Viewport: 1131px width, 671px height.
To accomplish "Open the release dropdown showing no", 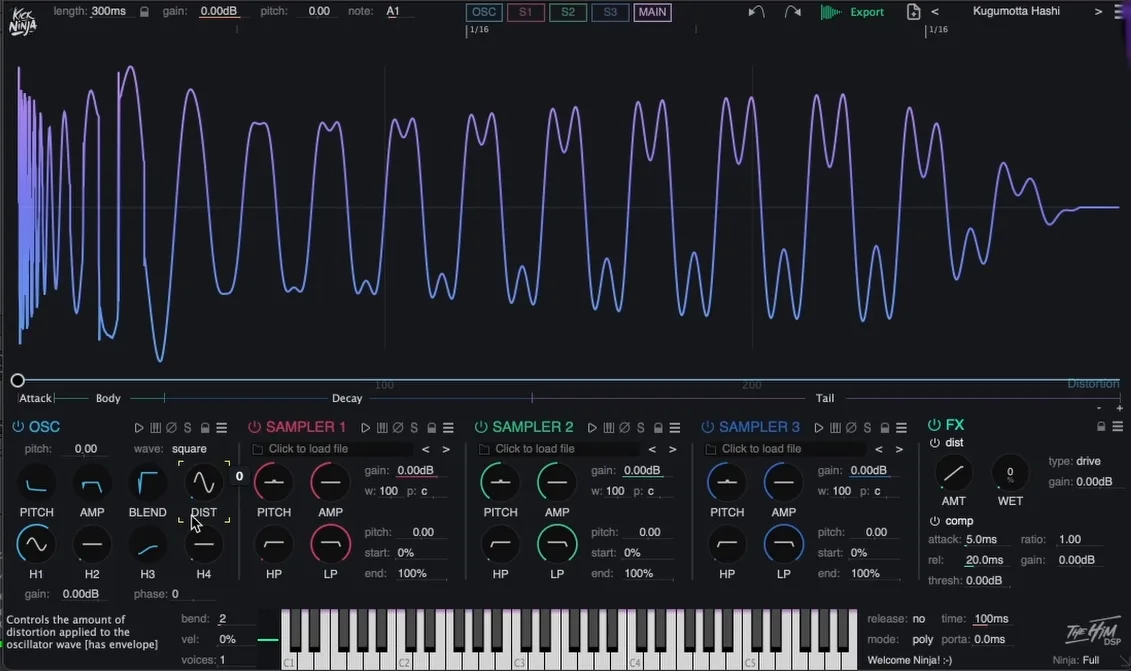I will [x=918, y=618].
